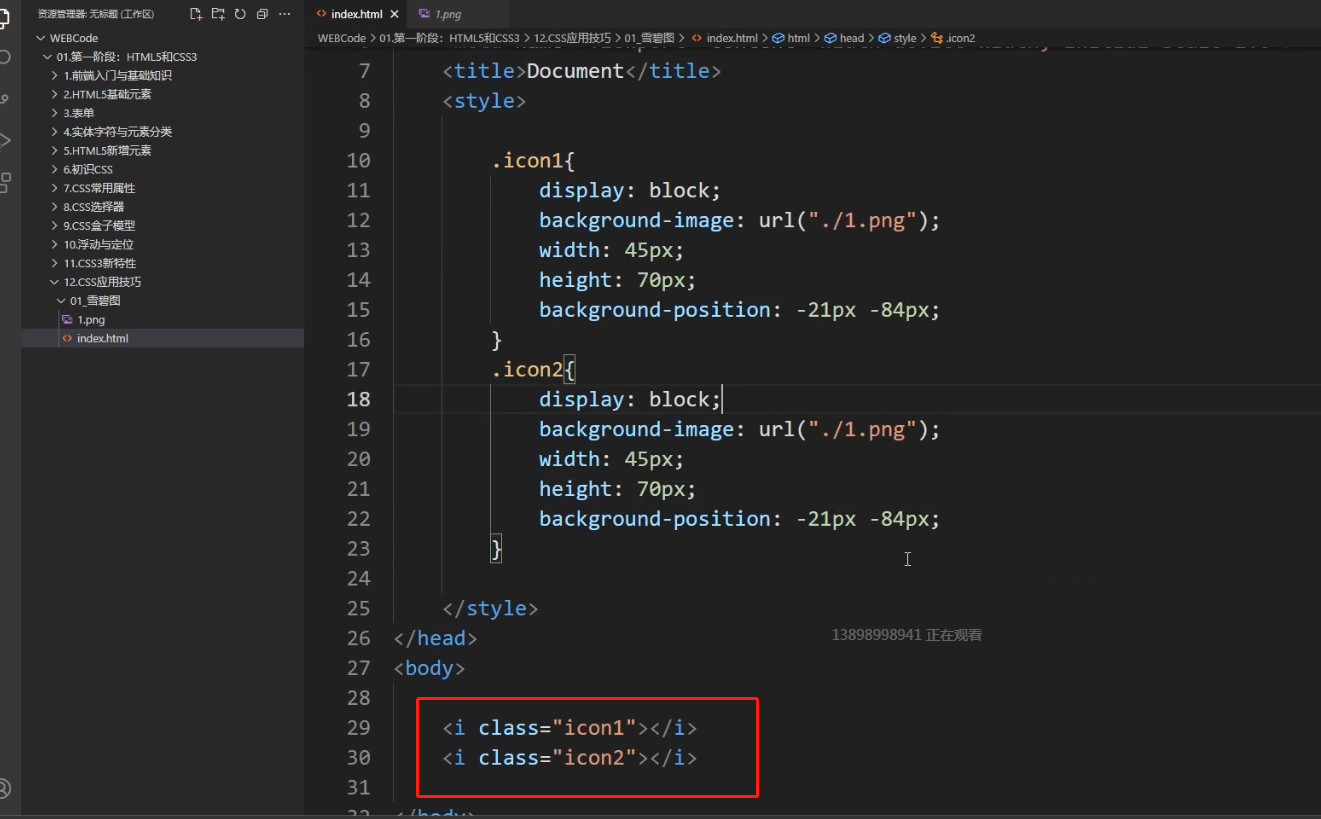Click the .icon2{ selector on line 17

point(533,370)
